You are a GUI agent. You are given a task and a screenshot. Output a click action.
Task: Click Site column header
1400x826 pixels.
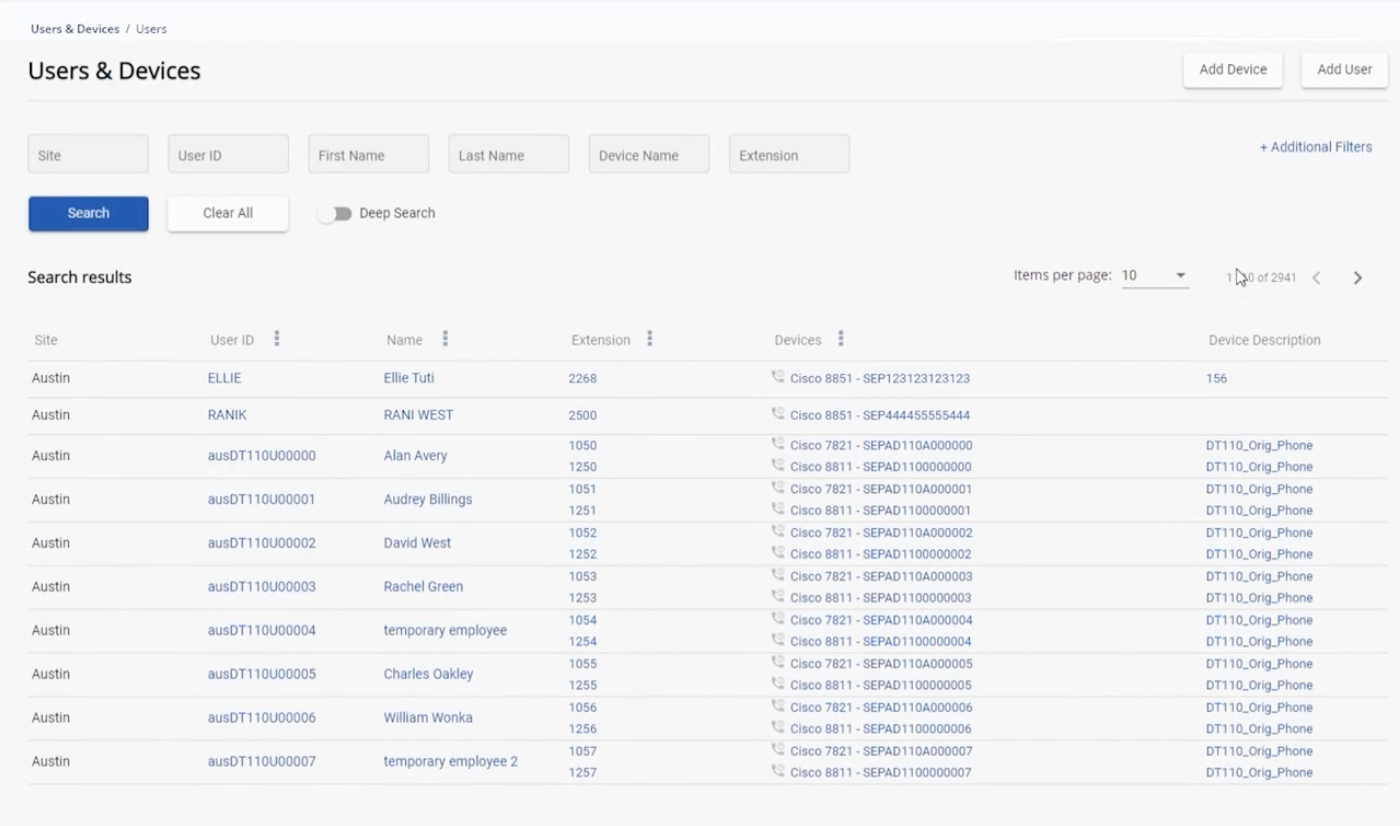[46, 340]
